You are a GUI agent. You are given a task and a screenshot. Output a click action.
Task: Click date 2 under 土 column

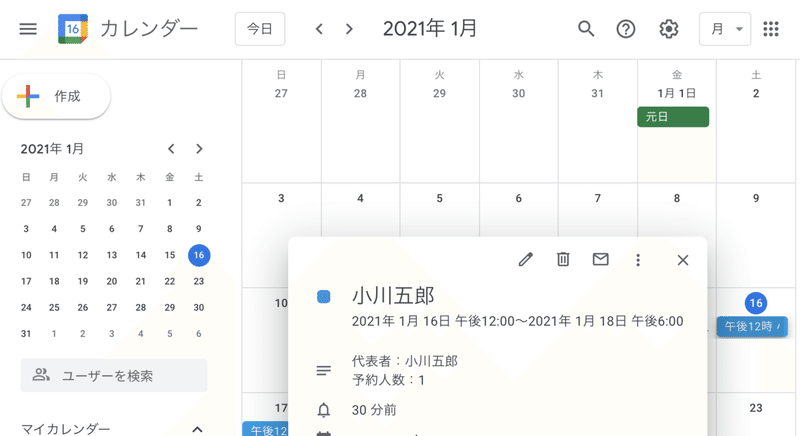(x=756, y=93)
